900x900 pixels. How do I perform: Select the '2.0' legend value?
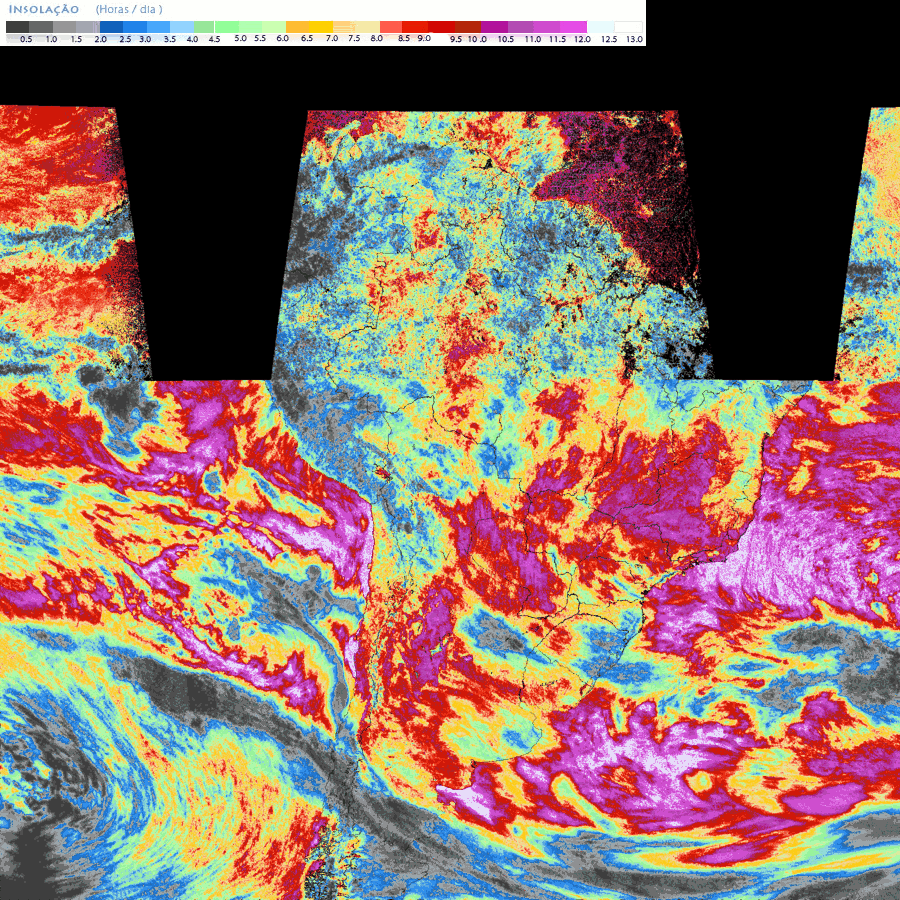[100, 39]
